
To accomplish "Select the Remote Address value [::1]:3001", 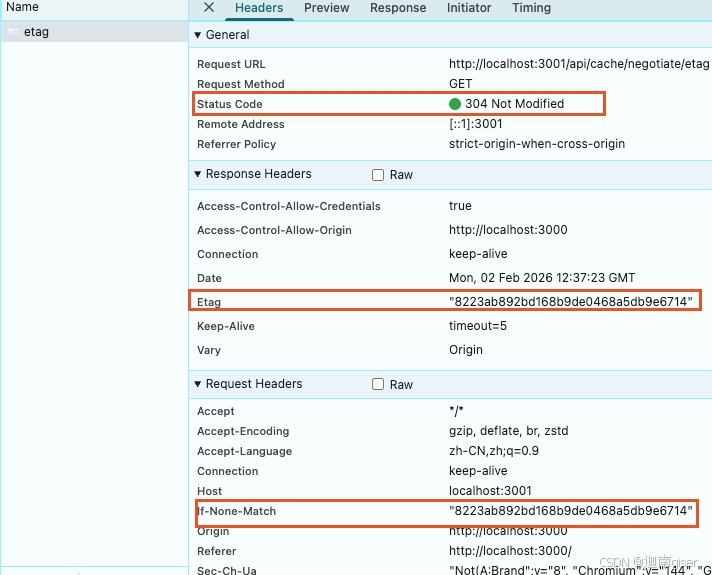I will click(x=475, y=124).
